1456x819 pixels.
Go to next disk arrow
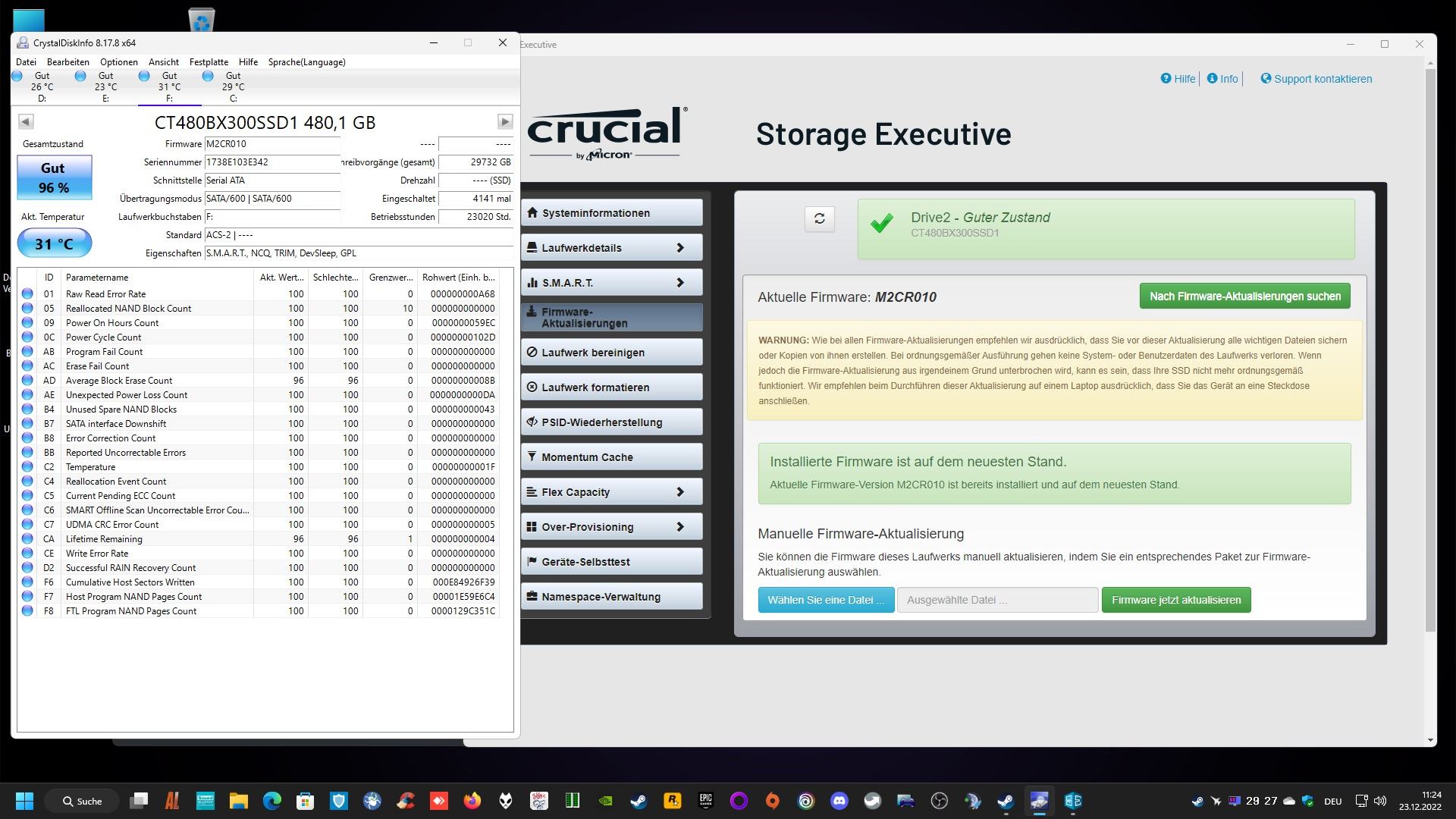click(x=505, y=121)
